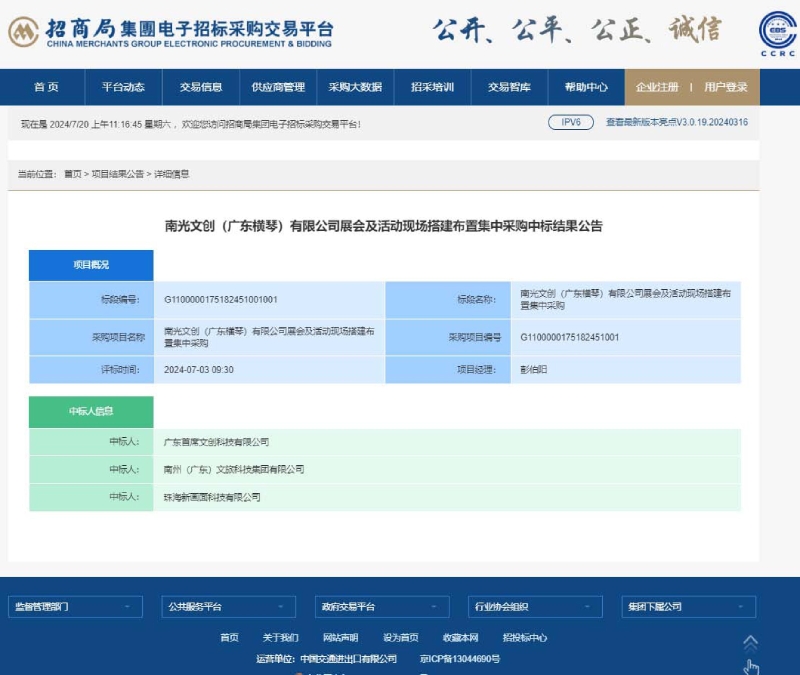
Task: Click the 京ICP备13044690号 filing link
Action: click(x=460, y=659)
